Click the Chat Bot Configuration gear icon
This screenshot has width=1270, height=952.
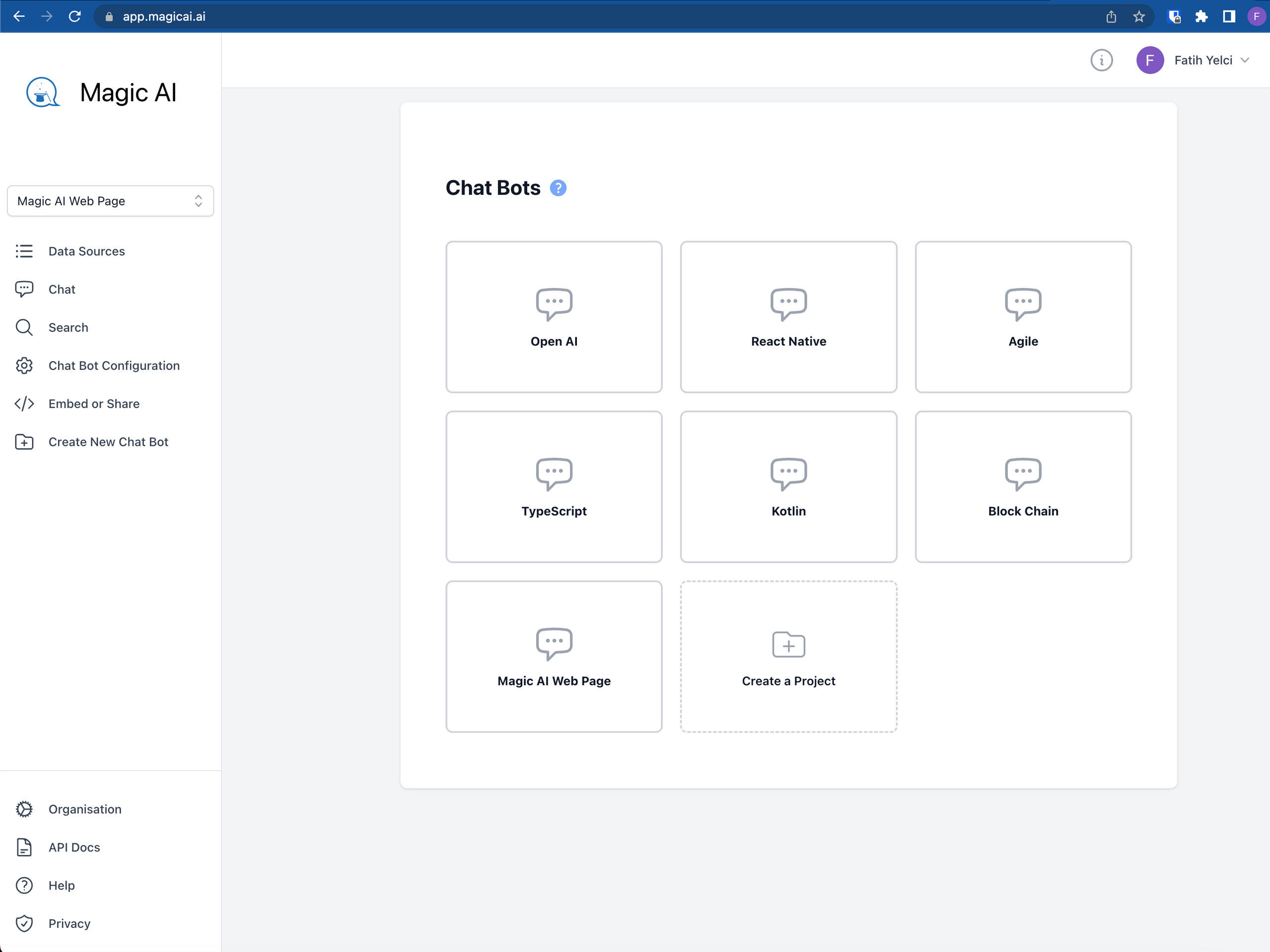[24, 365]
